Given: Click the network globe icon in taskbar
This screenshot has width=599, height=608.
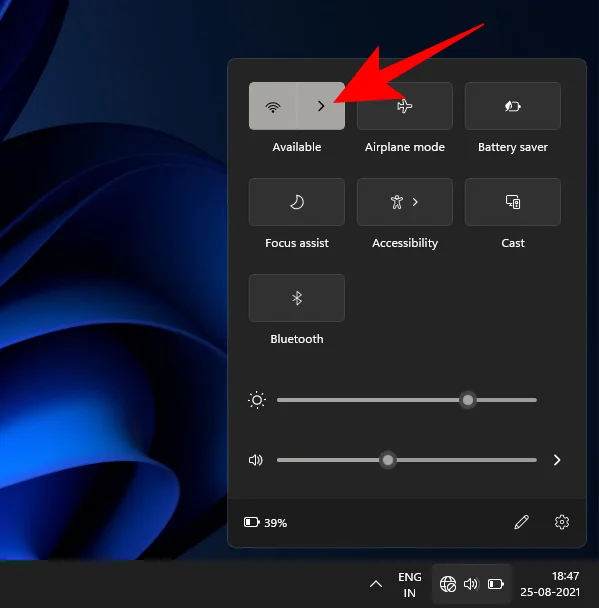Looking at the screenshot, I should pos(448,584).
